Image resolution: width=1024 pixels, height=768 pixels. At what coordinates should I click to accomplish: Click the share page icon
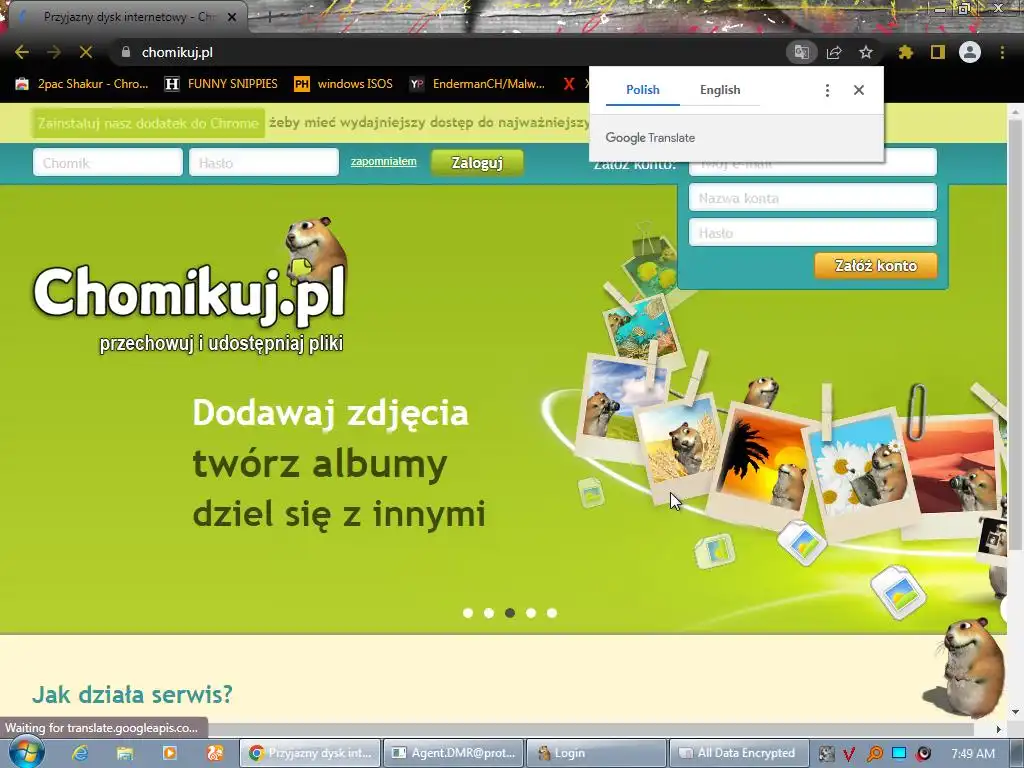pos(834,52)
